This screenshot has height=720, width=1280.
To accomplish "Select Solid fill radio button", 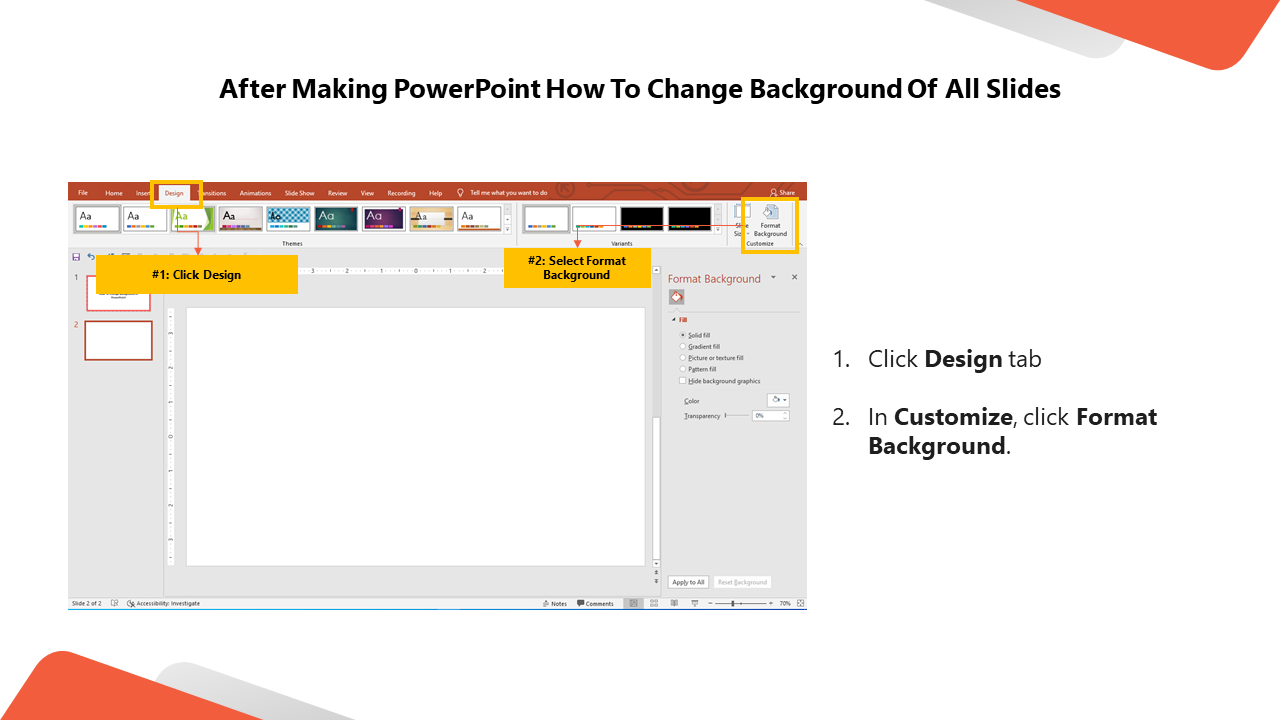I will [x=683, y=335].
